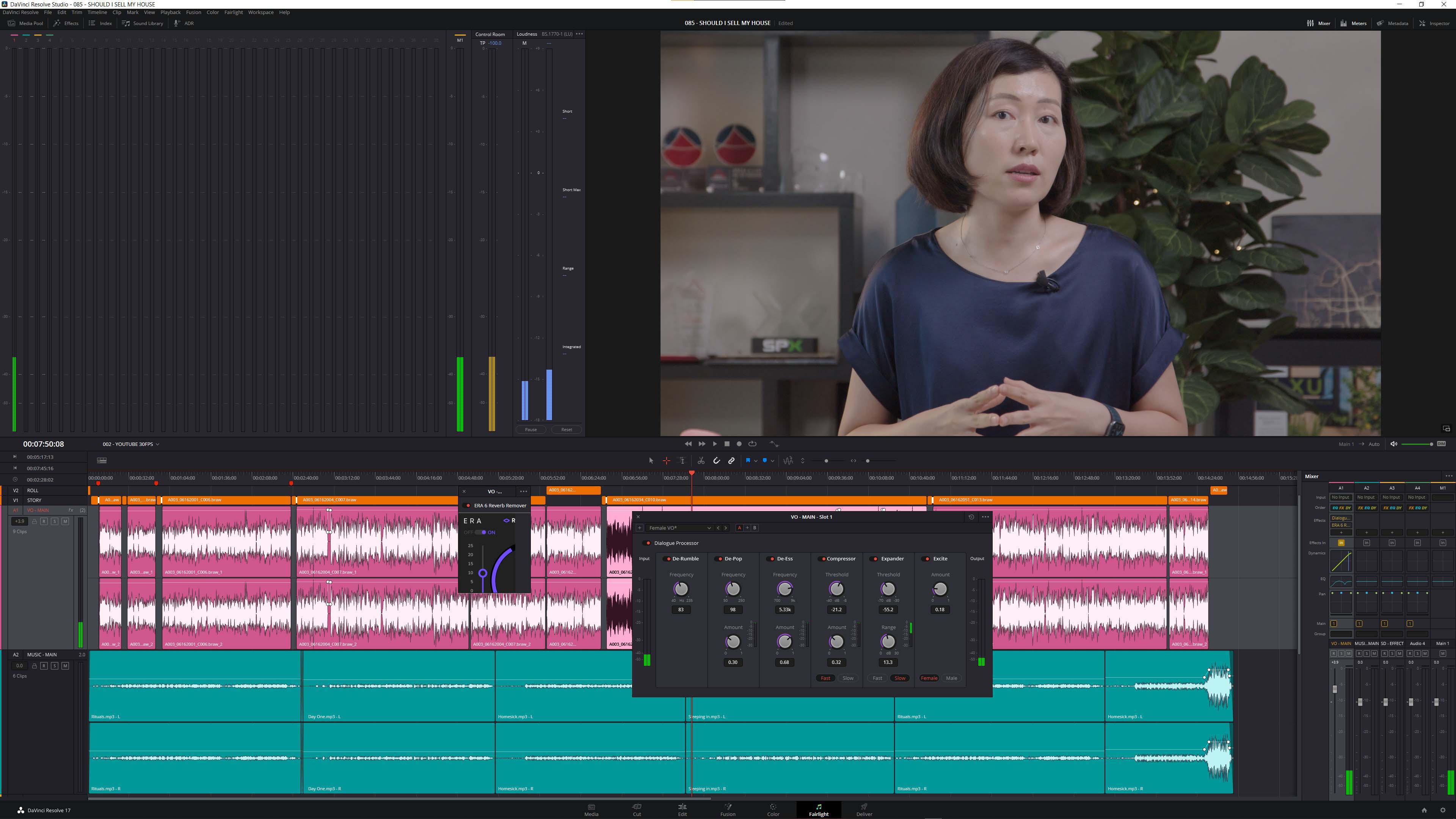Set Expander to Fast
1456x819 pixels.
point(877,678)
